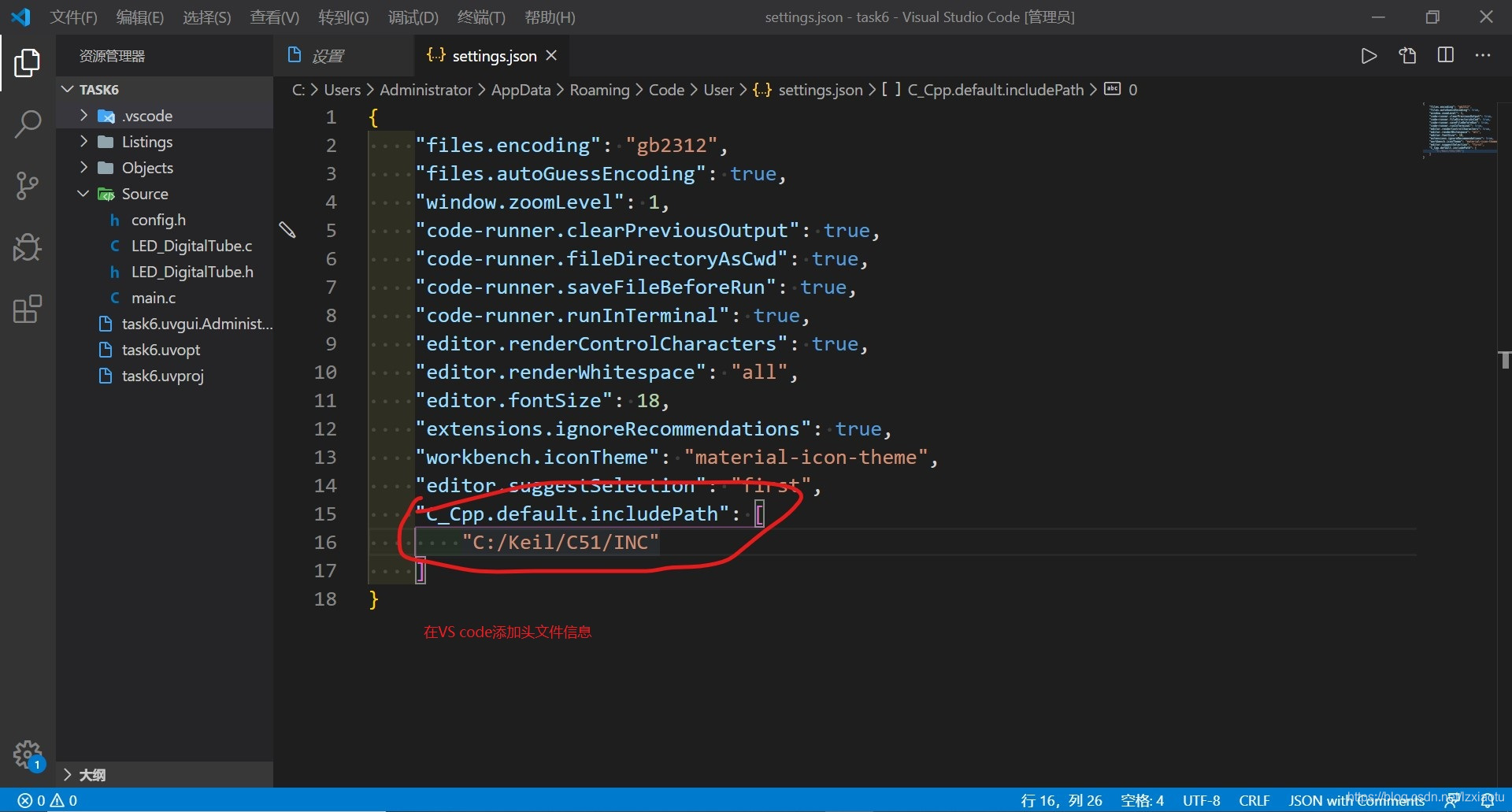Open the Source Control view

click(28, 186)
